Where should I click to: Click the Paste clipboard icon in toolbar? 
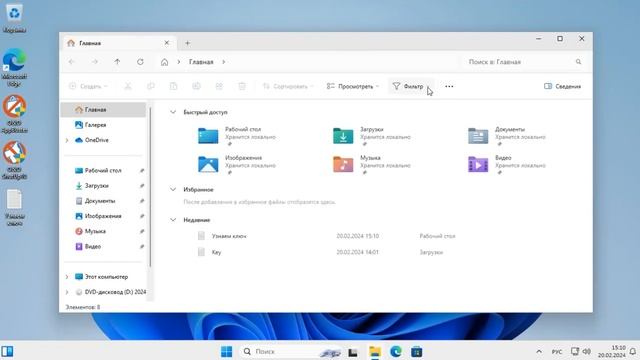pos(173,86)
